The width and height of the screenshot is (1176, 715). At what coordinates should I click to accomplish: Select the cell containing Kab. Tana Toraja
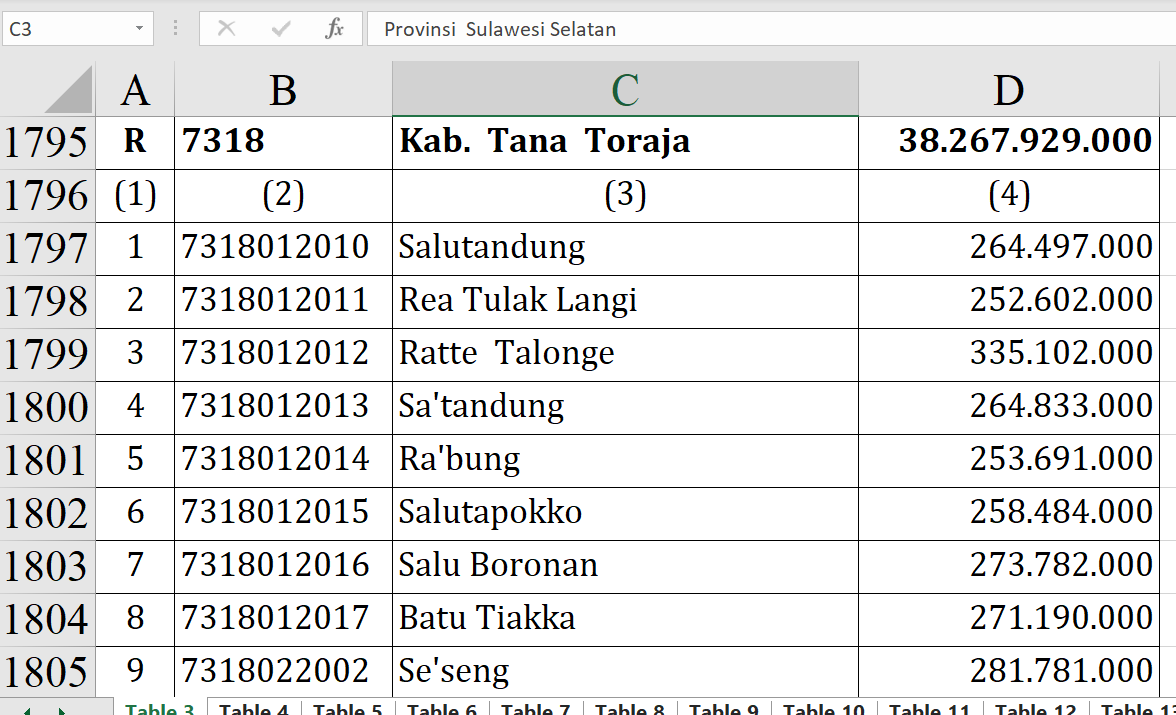625,141
